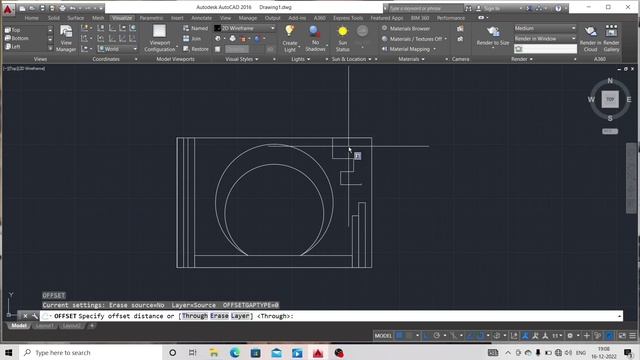640x360 pixels.
Task: Click the N compass direction on ViewCube
Action: [610, 81]
